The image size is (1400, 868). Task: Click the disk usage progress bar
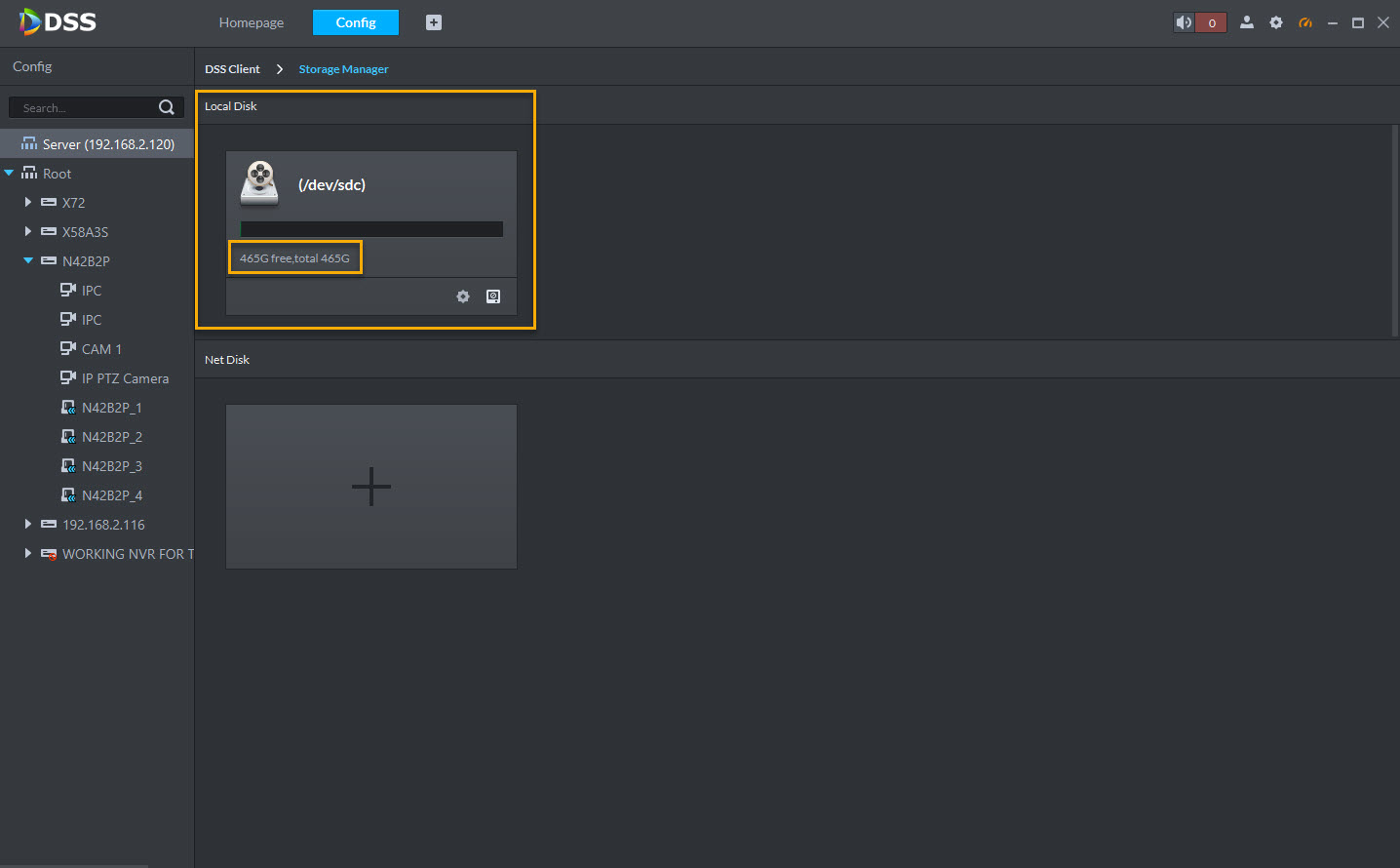click(371, 229)
